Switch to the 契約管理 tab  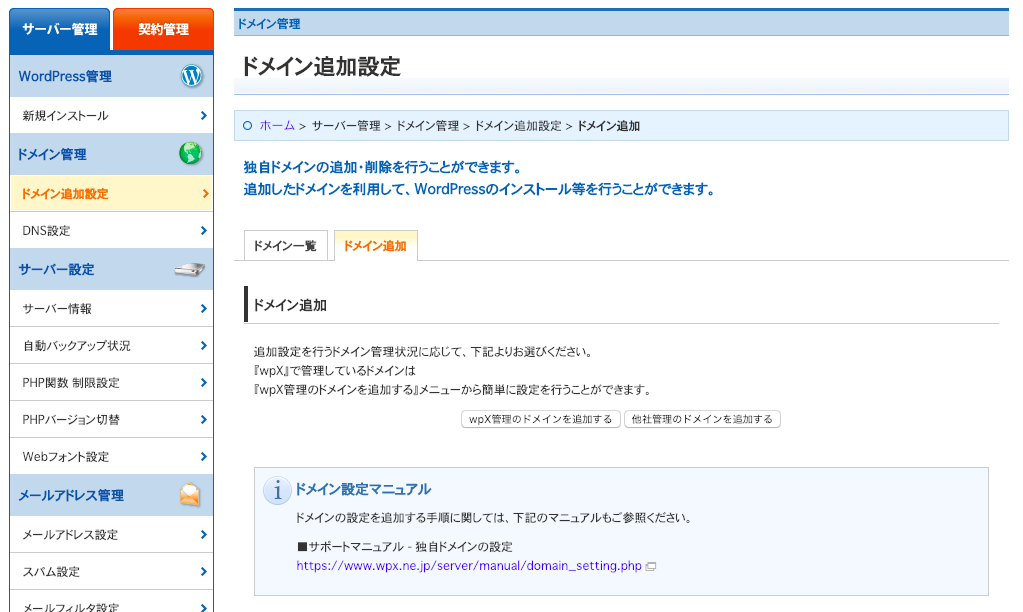(x=163, y=29)
